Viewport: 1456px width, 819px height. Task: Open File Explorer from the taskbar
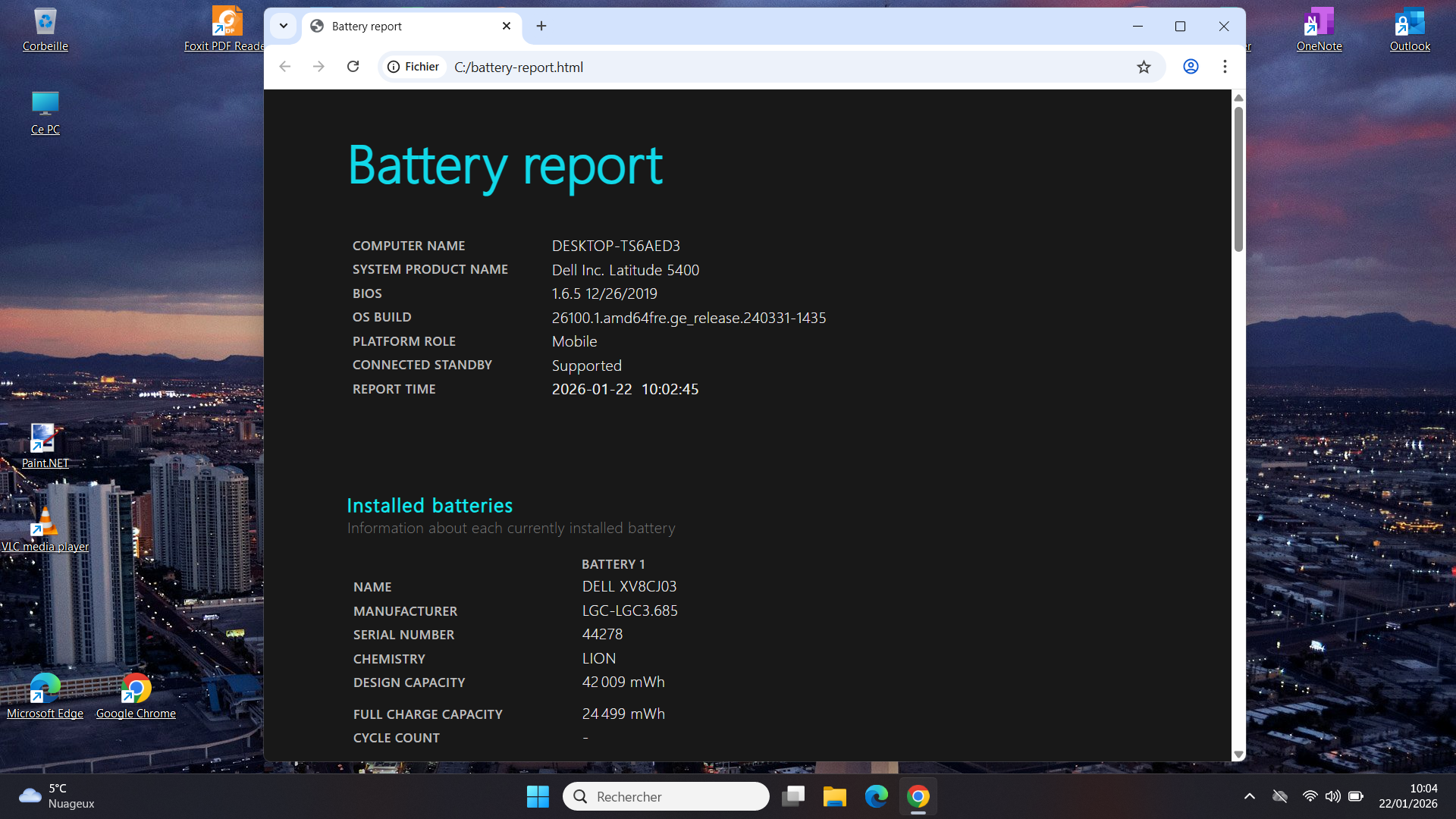click(x=834, y=796)
